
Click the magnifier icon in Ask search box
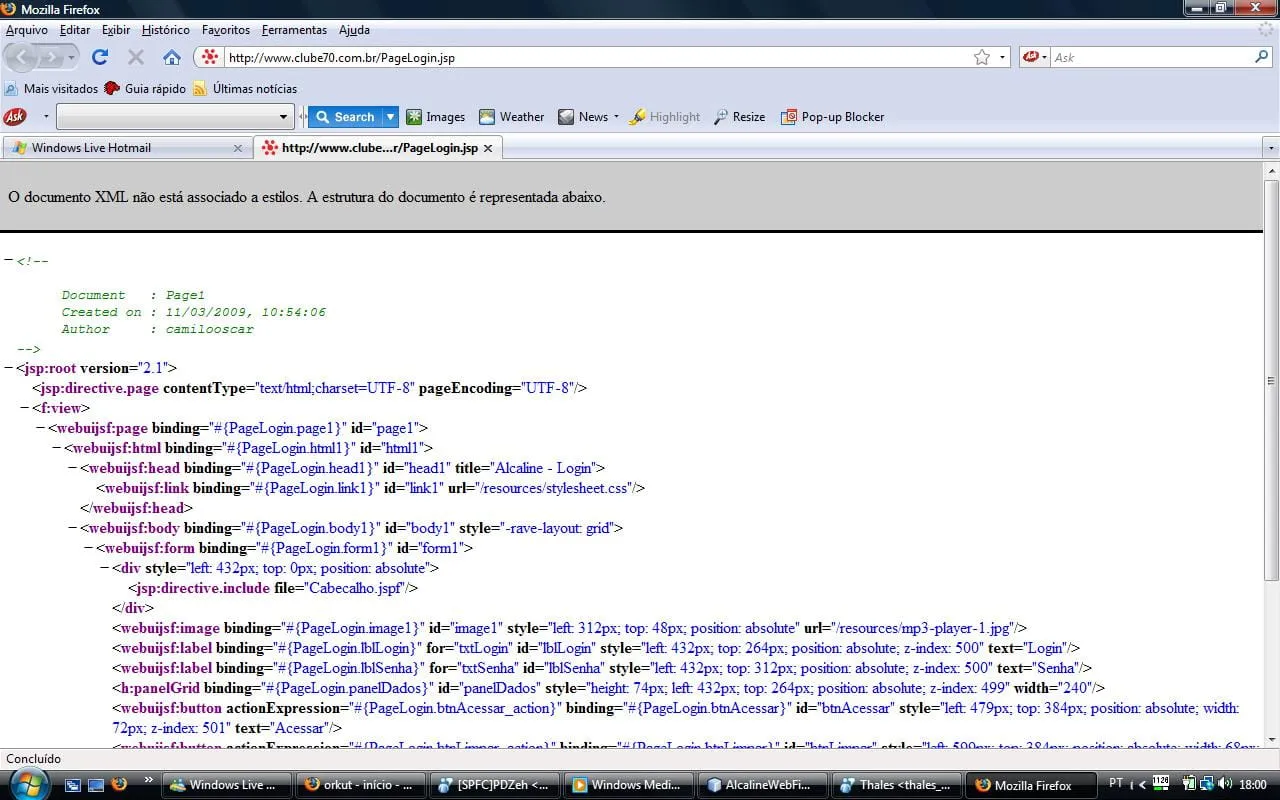point(1261,57)
